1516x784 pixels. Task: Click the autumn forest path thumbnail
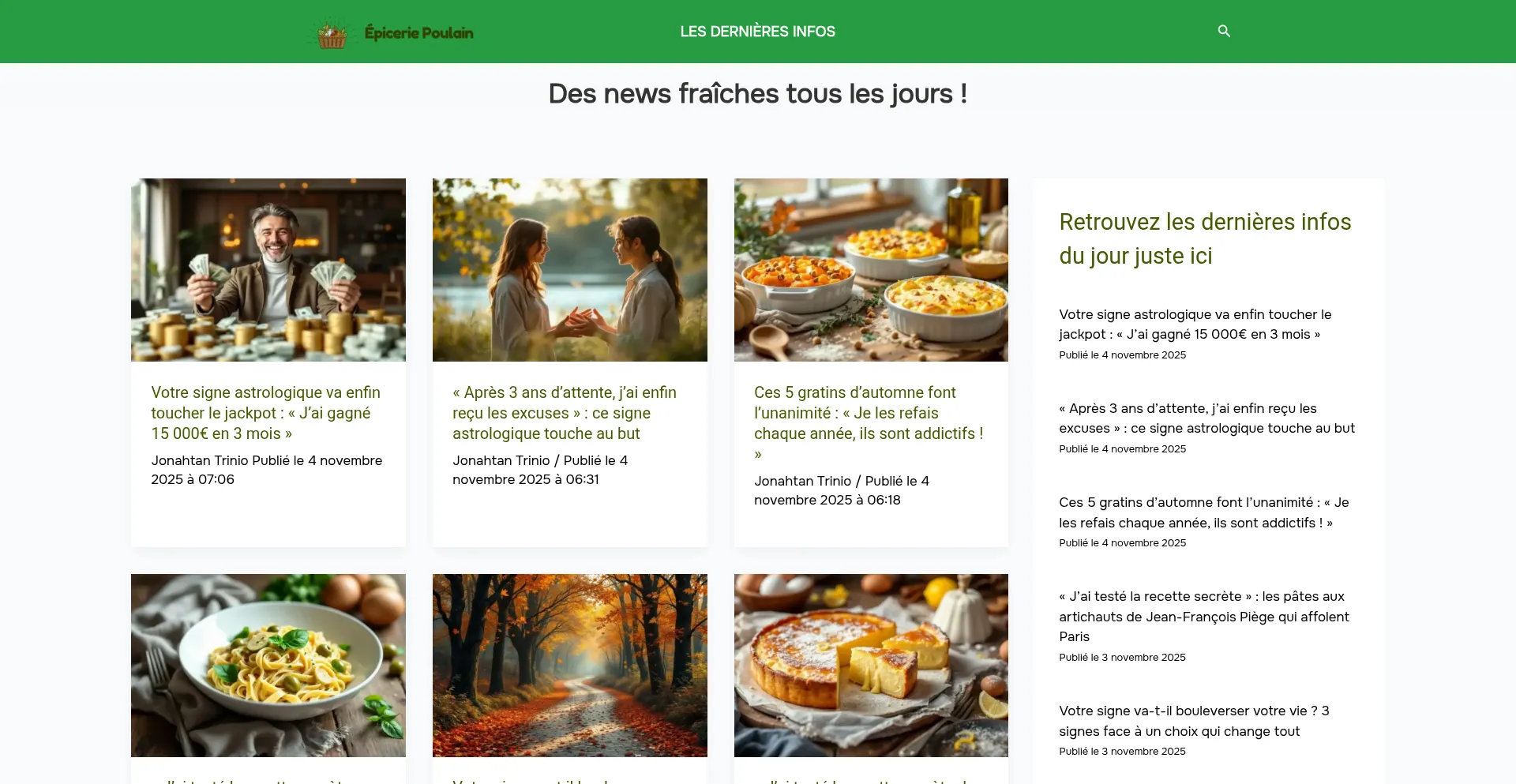click(x=569, y=665)
